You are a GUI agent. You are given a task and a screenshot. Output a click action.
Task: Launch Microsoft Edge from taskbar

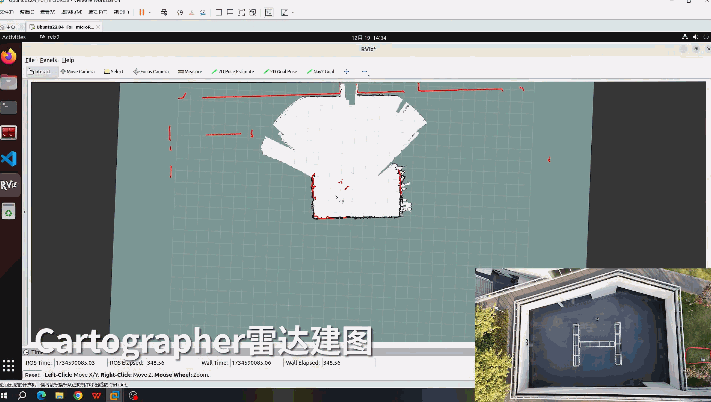(x=41, y=395)
